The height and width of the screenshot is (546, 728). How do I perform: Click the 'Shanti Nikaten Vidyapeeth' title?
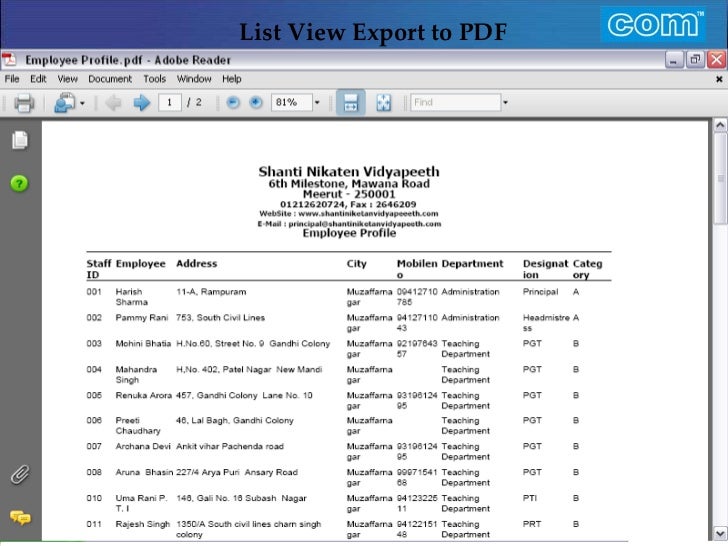(x=349, y=171)
